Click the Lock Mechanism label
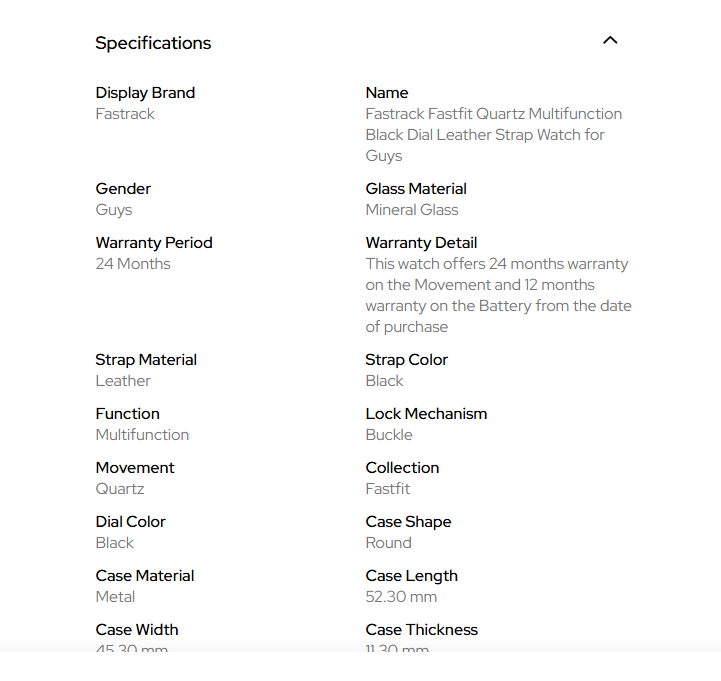 tap(426, 414)
